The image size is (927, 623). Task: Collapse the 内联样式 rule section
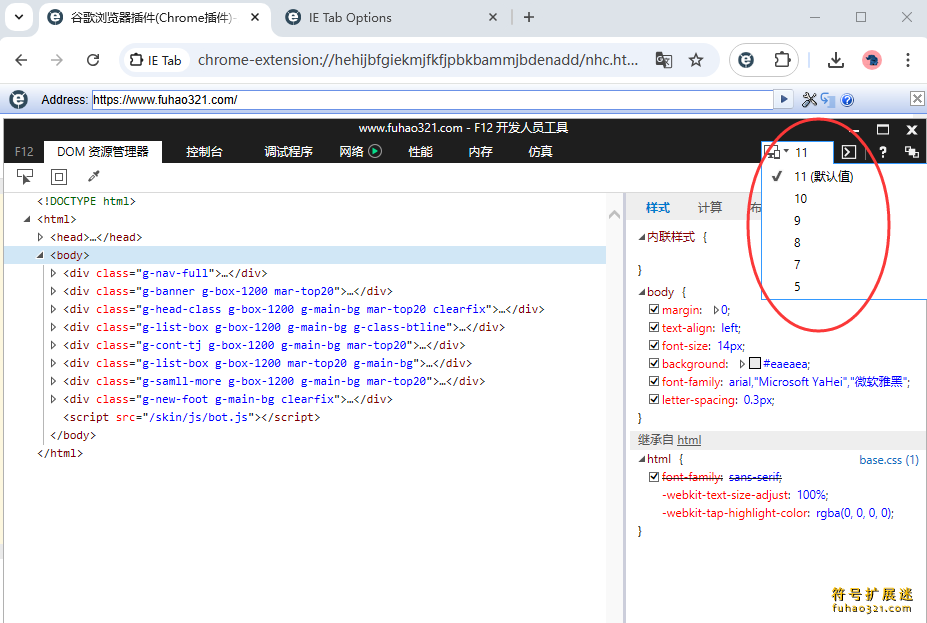641,237
